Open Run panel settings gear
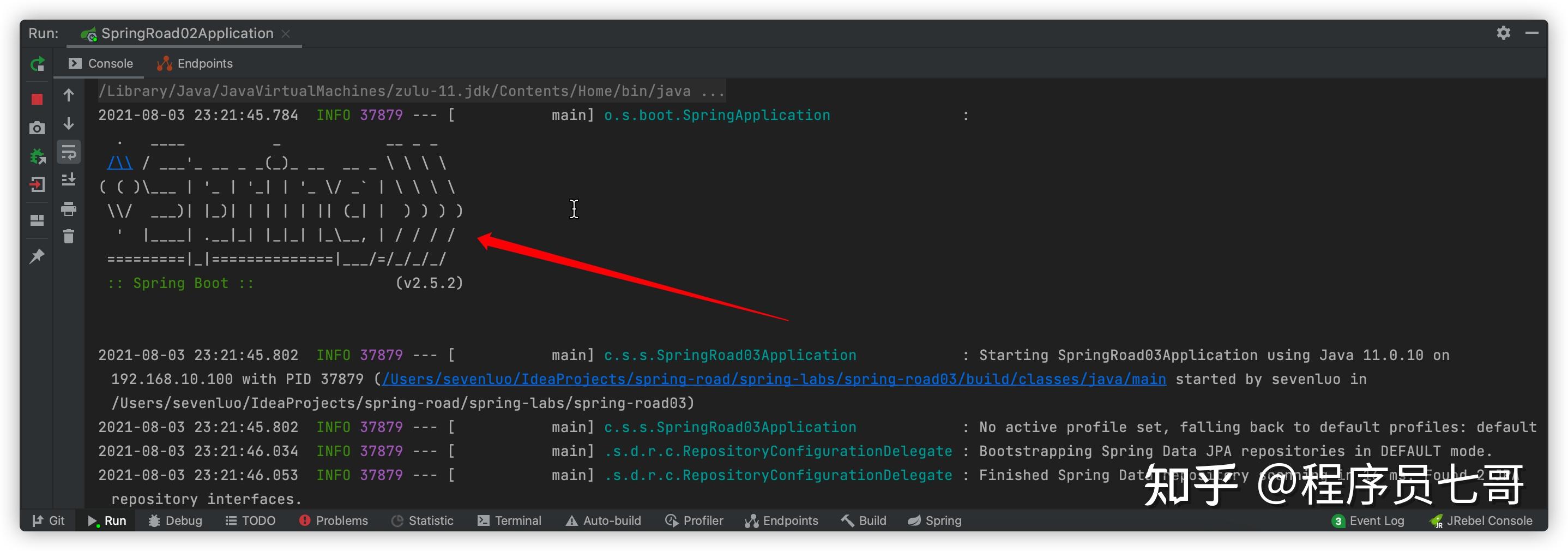The height and width of the screenshot is (551, 1568). (1503, 33)
